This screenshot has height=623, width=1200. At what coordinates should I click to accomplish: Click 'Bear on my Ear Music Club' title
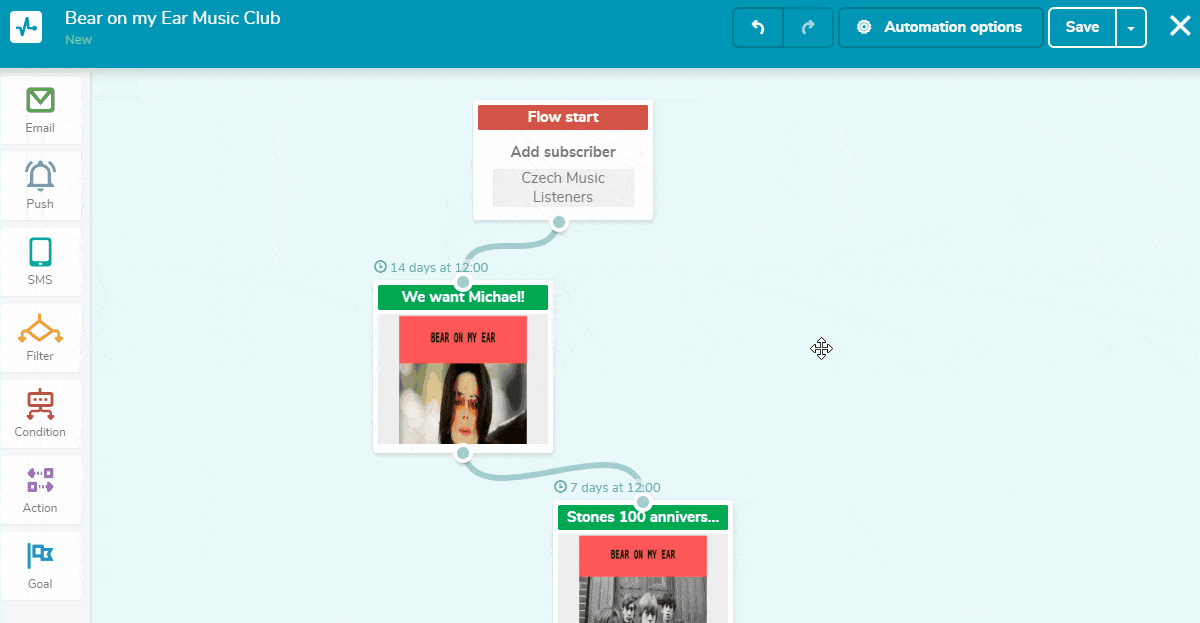pos(172,18)
